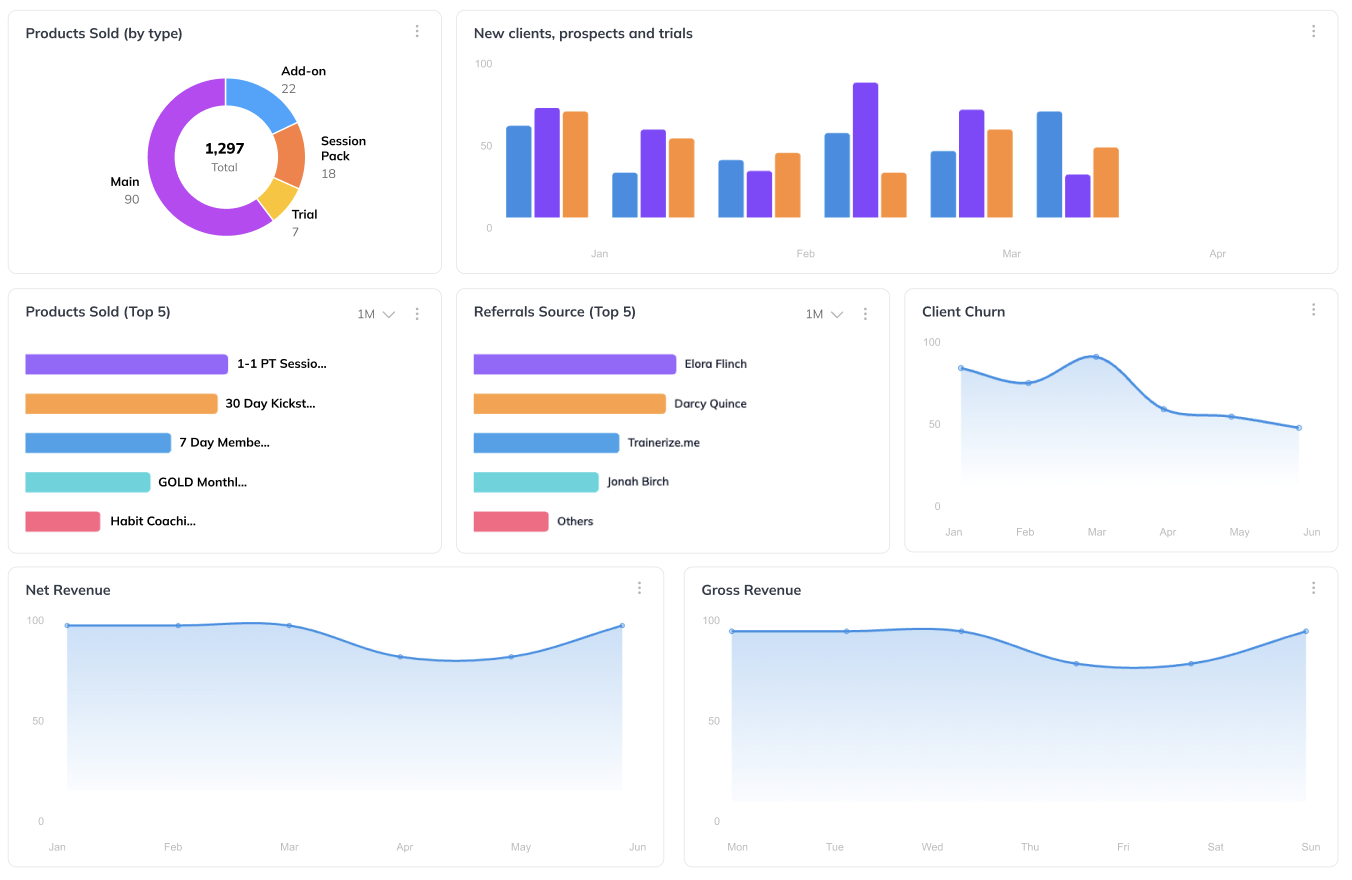Click the 'New clients, prospects and trials' title
1352x880 pixels.
[x=583, y=34]
